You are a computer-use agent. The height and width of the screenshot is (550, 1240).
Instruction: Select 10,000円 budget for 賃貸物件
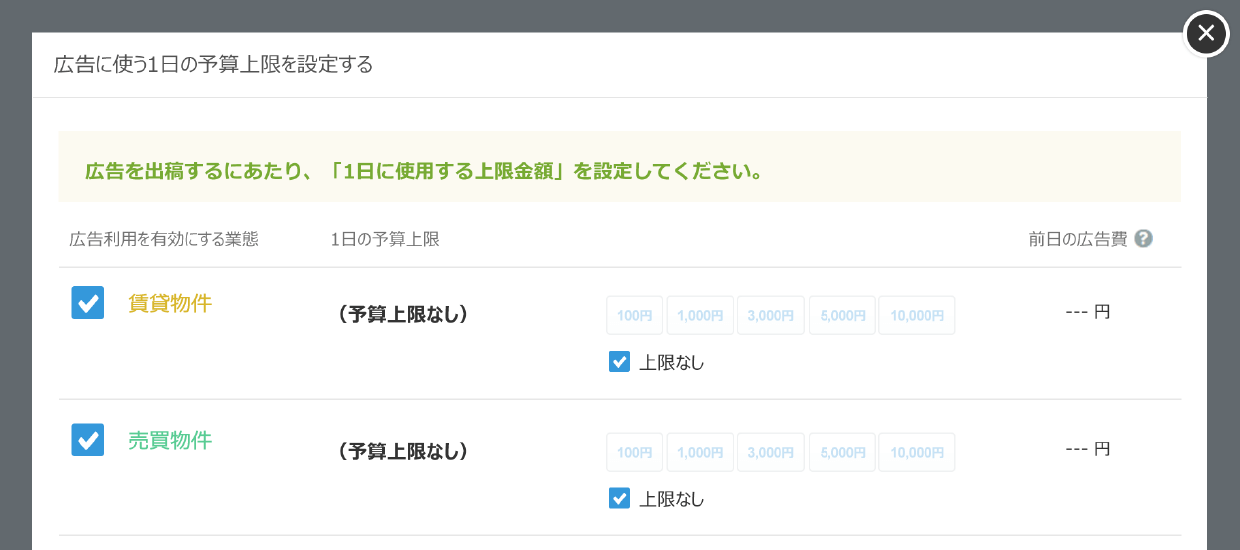(x=916, y=315)
